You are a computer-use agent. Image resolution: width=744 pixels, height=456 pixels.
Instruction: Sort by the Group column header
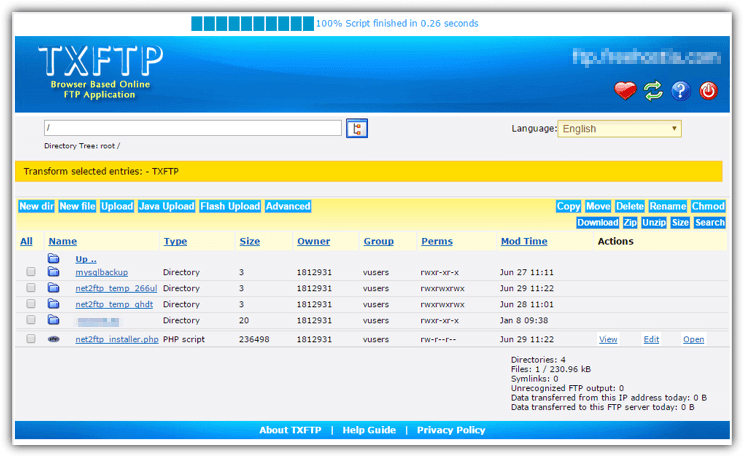tap(379, 242)
